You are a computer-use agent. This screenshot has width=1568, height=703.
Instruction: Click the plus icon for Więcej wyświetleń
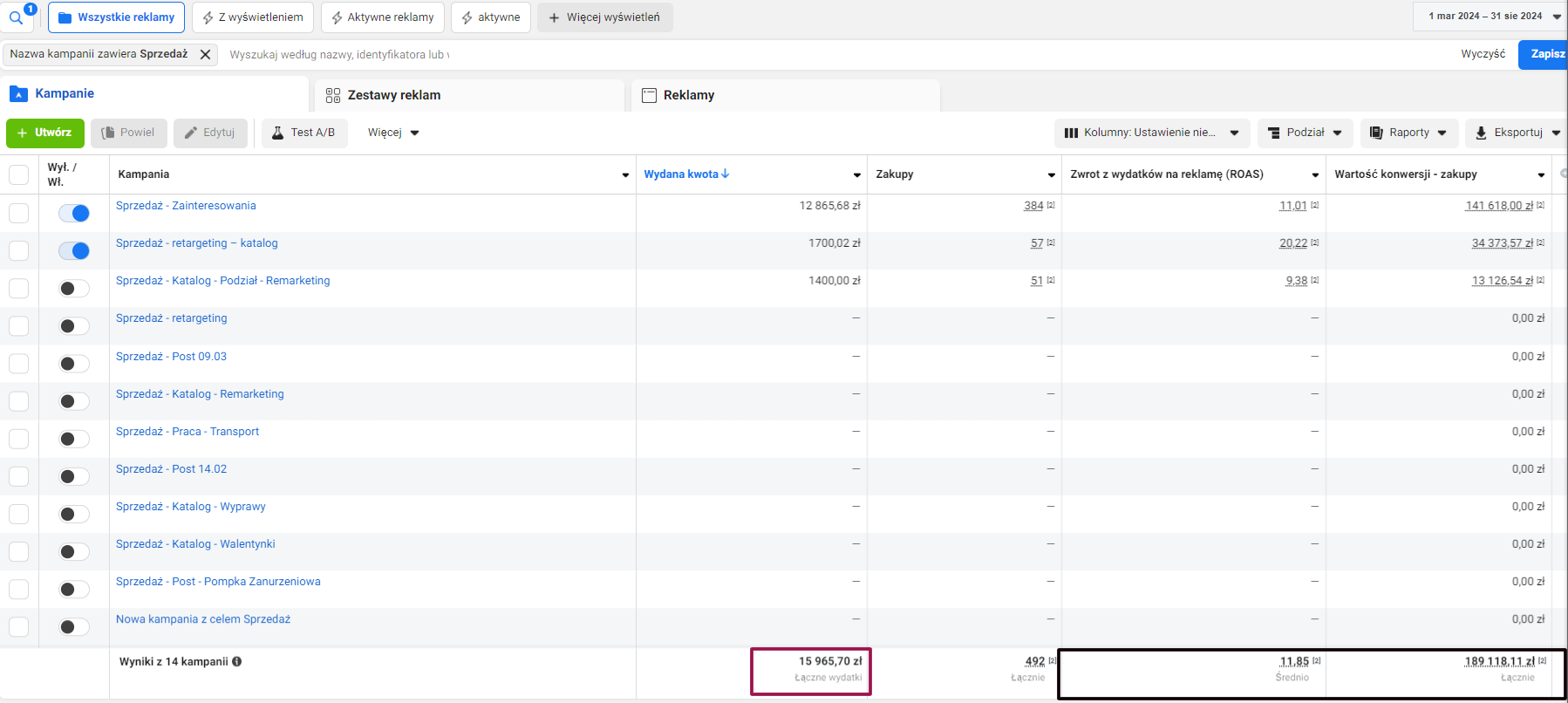554,17
